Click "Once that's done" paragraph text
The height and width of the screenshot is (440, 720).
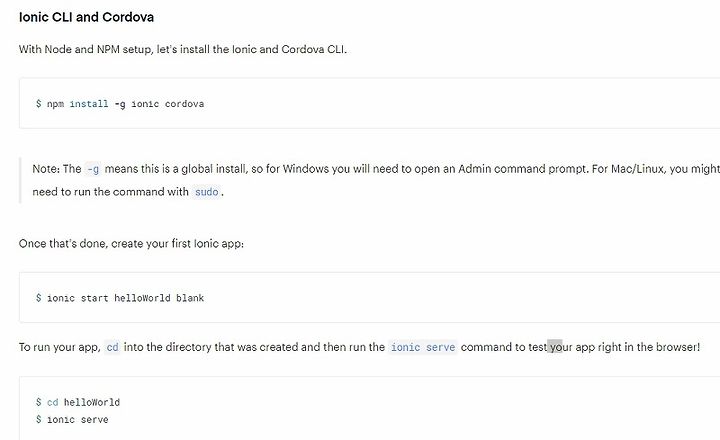point(131,243)
